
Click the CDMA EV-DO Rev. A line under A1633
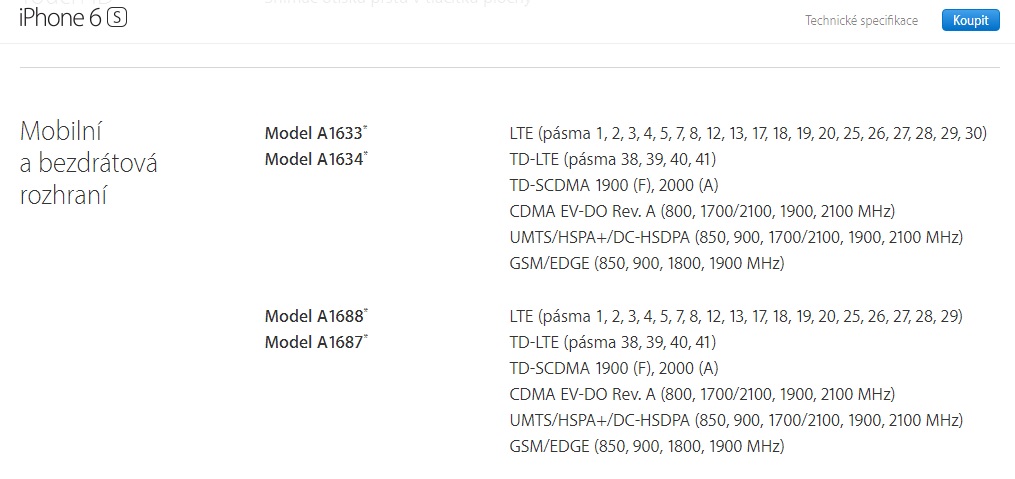(x=701, y=211)
